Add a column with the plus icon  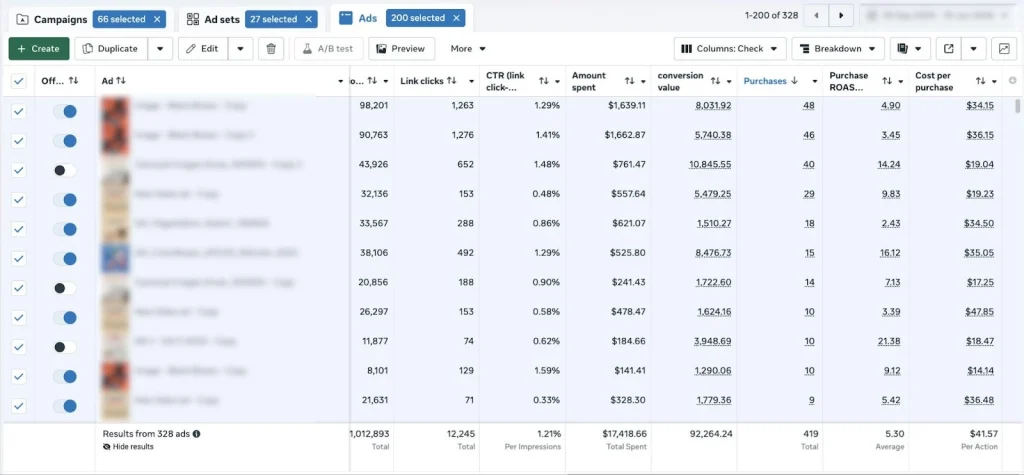1012,80
